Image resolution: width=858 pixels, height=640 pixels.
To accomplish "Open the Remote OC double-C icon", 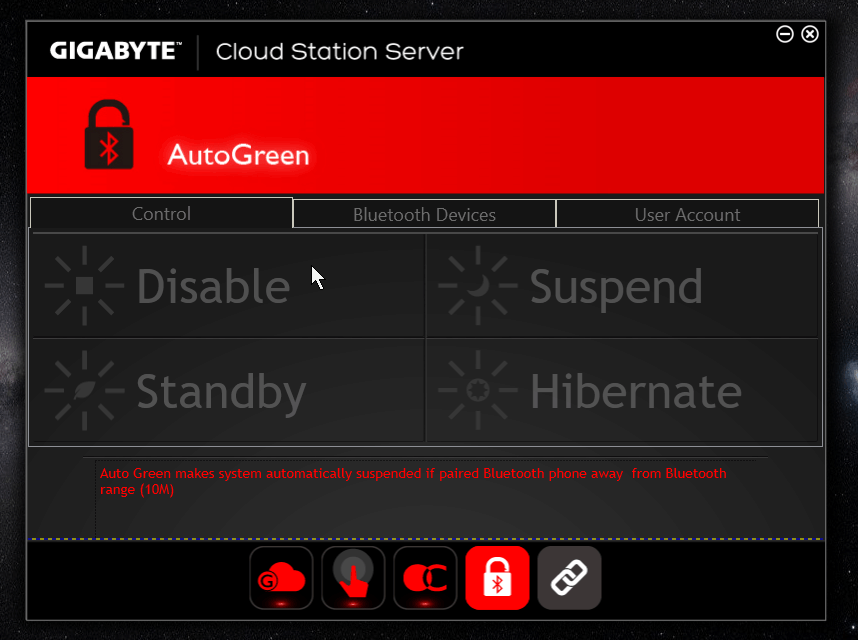I will [x=425, y=578].
